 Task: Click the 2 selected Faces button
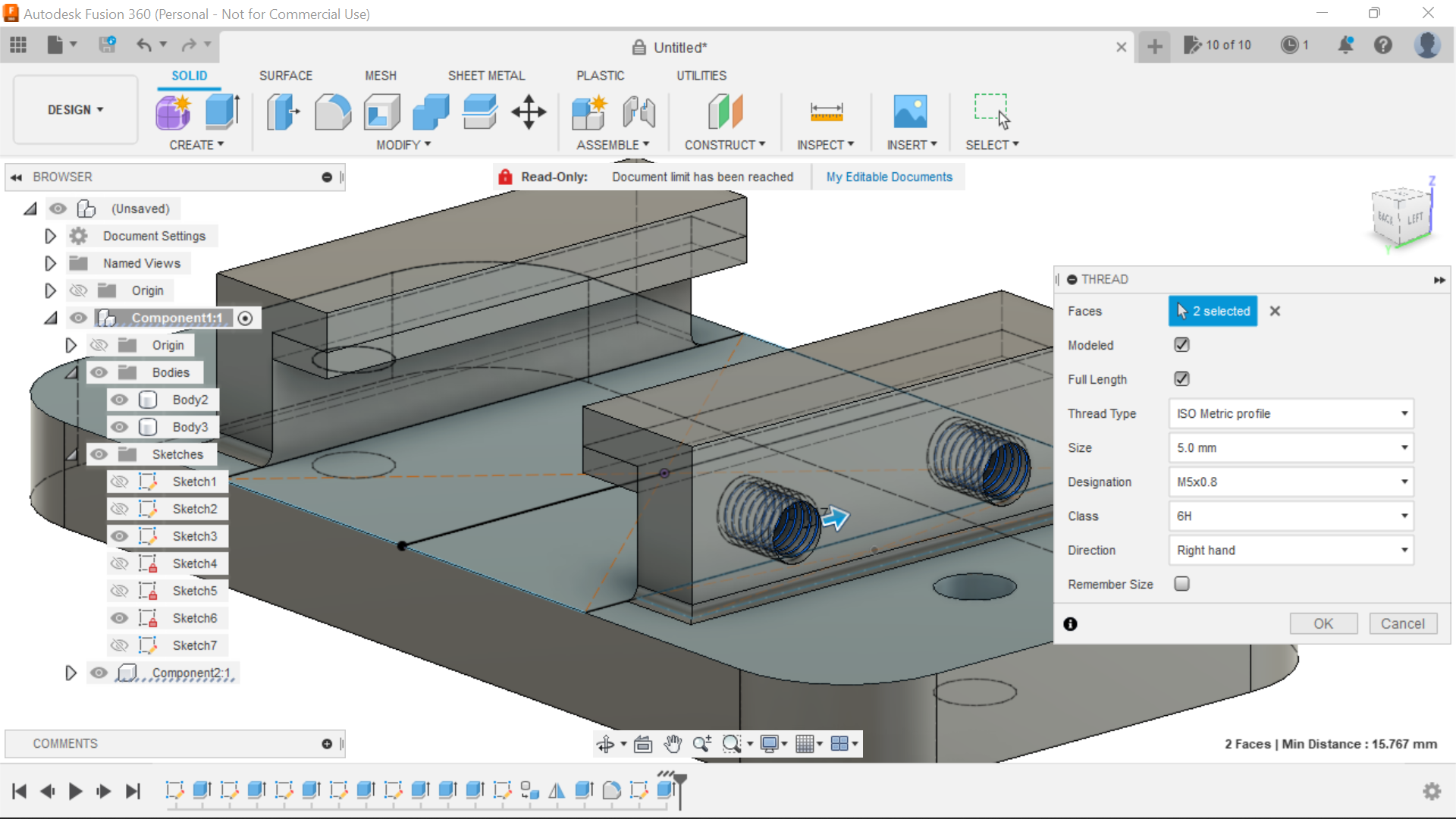[1213, 311]
